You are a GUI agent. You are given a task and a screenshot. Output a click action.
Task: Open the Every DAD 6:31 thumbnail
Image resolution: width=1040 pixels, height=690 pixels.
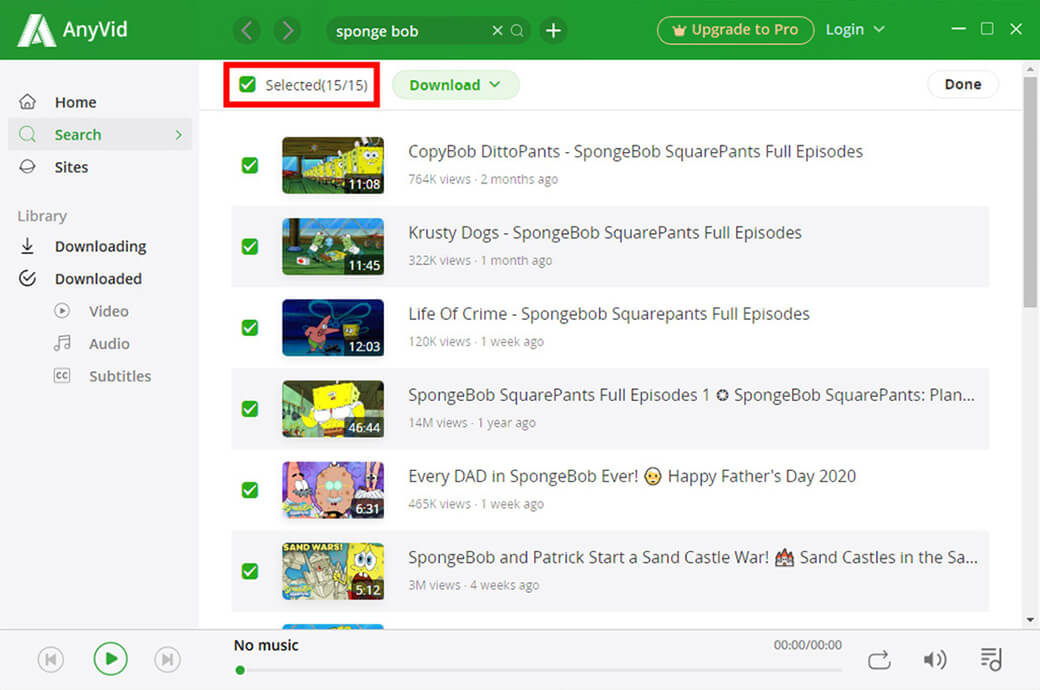333,490
